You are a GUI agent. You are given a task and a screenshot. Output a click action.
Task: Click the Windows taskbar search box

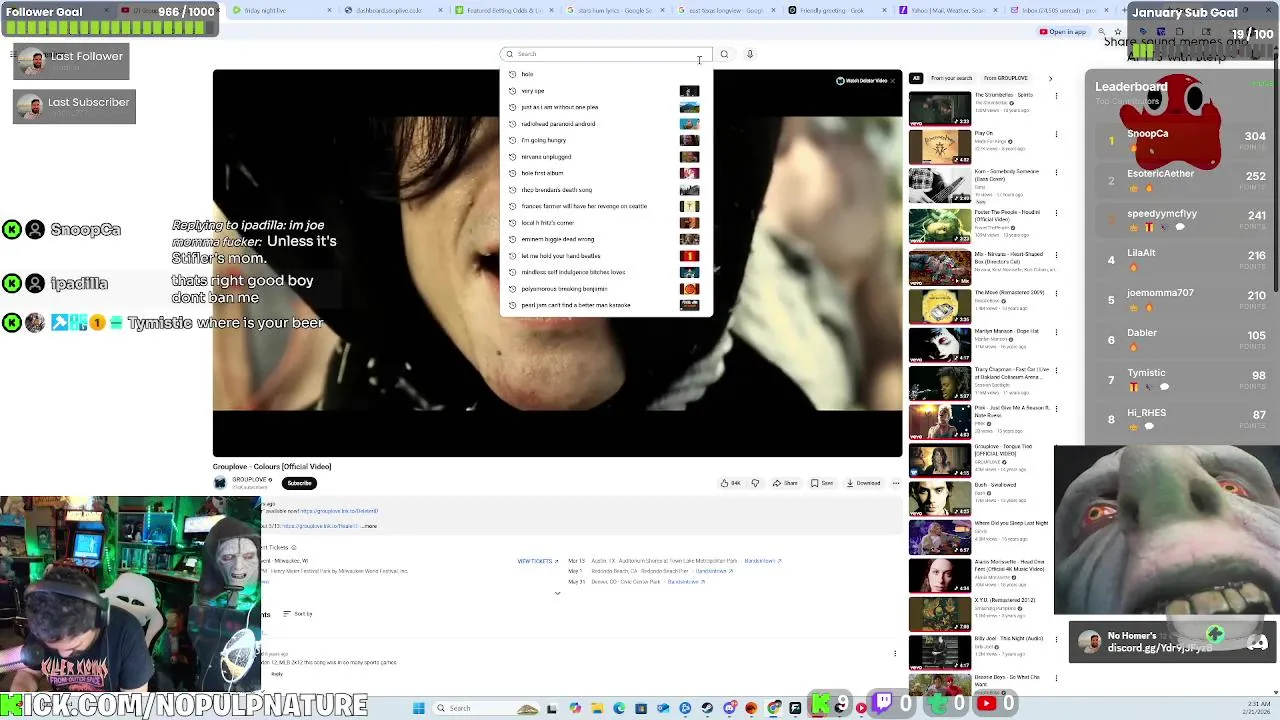tap(487, 708)
